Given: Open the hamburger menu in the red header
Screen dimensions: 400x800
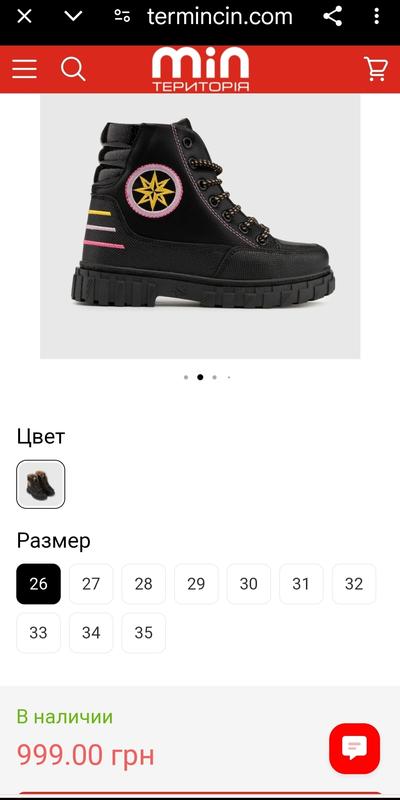Looking at the screenshot, I should [x=24, y=68].
